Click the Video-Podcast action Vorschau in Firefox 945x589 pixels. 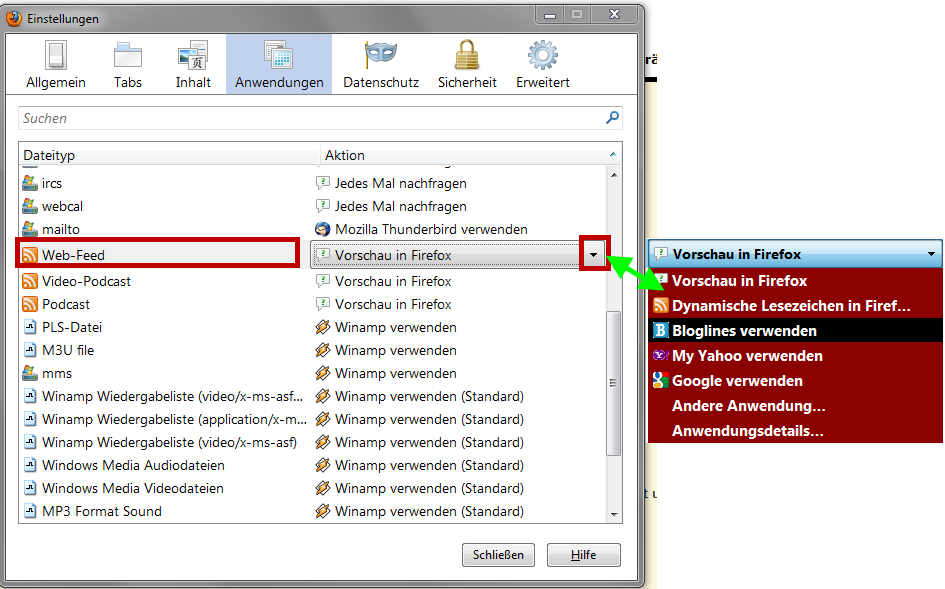pos(393,281)
